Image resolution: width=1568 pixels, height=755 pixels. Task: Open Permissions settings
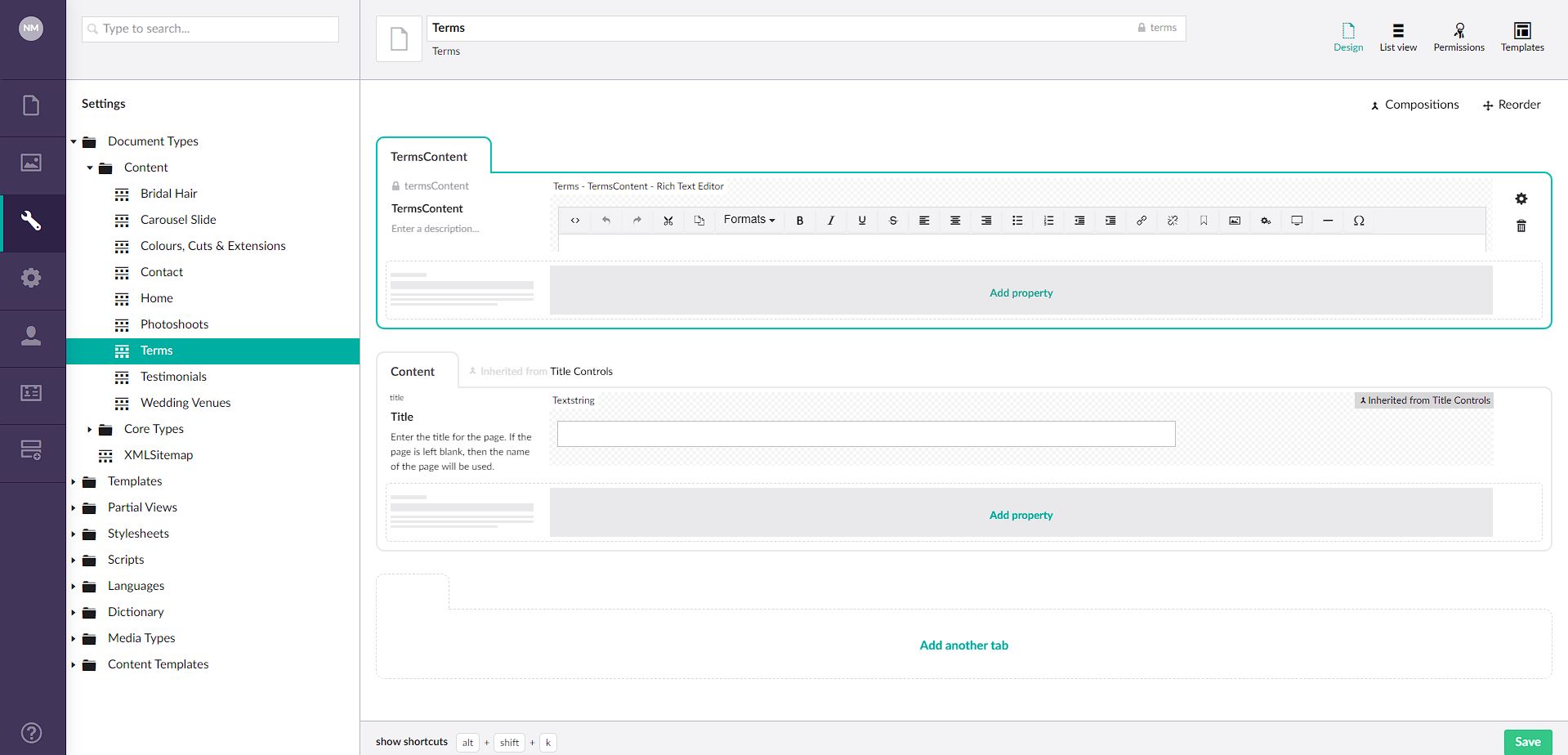click(x=1459, y=37)
